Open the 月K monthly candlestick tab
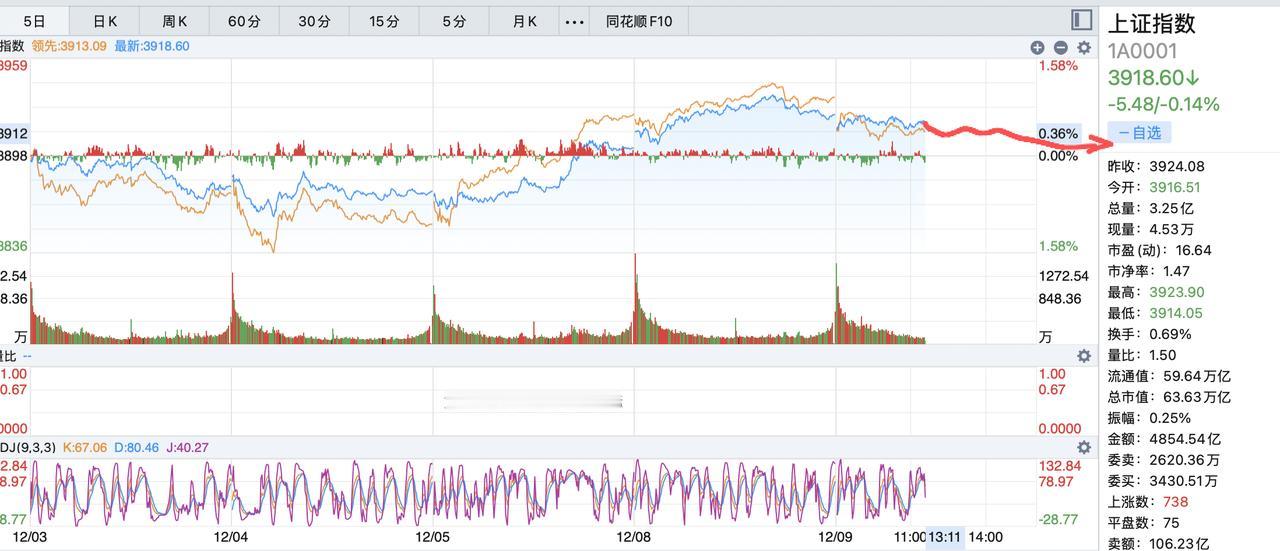 524,21
